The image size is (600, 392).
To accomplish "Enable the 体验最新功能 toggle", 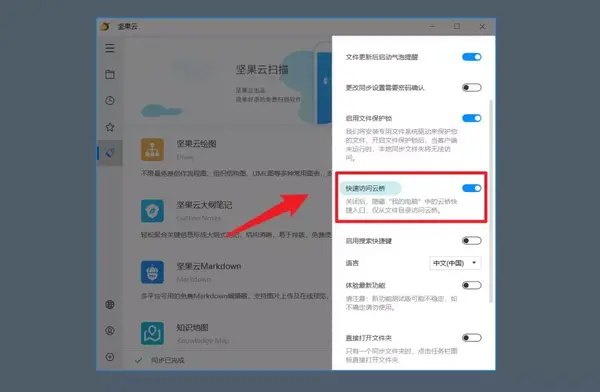I will pyautogui.click(x=471, y=285).
